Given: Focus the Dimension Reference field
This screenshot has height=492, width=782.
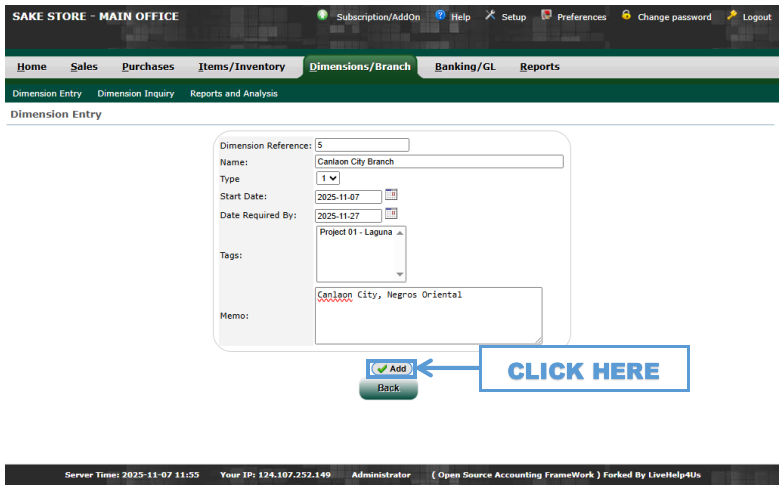Looking at the screenshot, I should [x=361, y=145].
